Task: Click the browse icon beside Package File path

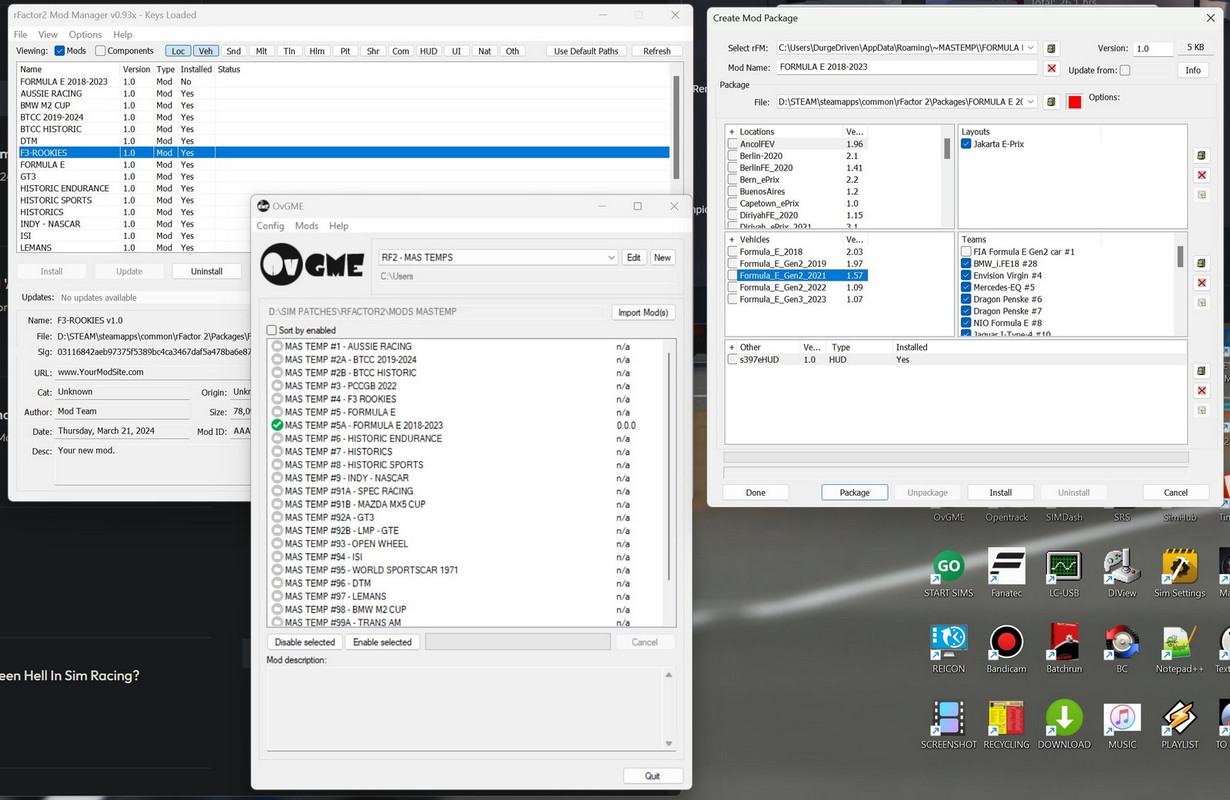Action: pyautogui.click(x=1051, y=102)
